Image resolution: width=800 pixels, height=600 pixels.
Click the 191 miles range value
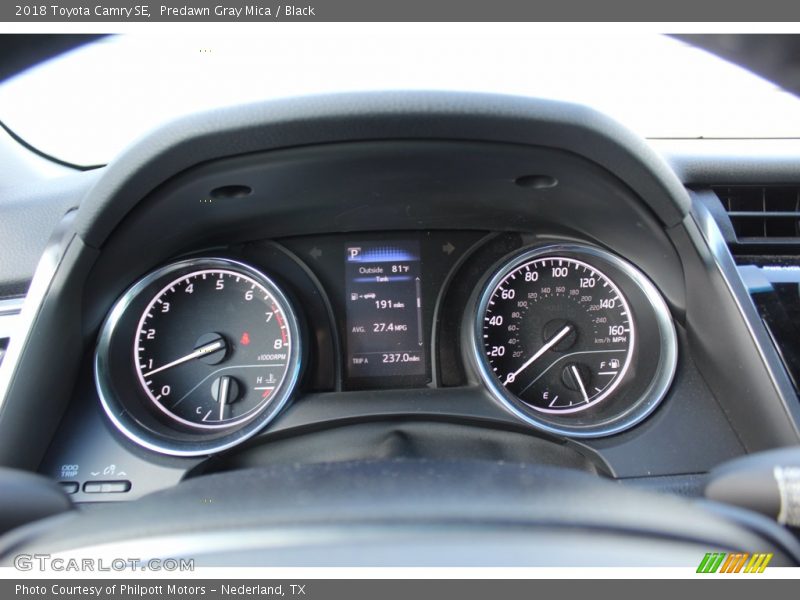tap(389, 305)
